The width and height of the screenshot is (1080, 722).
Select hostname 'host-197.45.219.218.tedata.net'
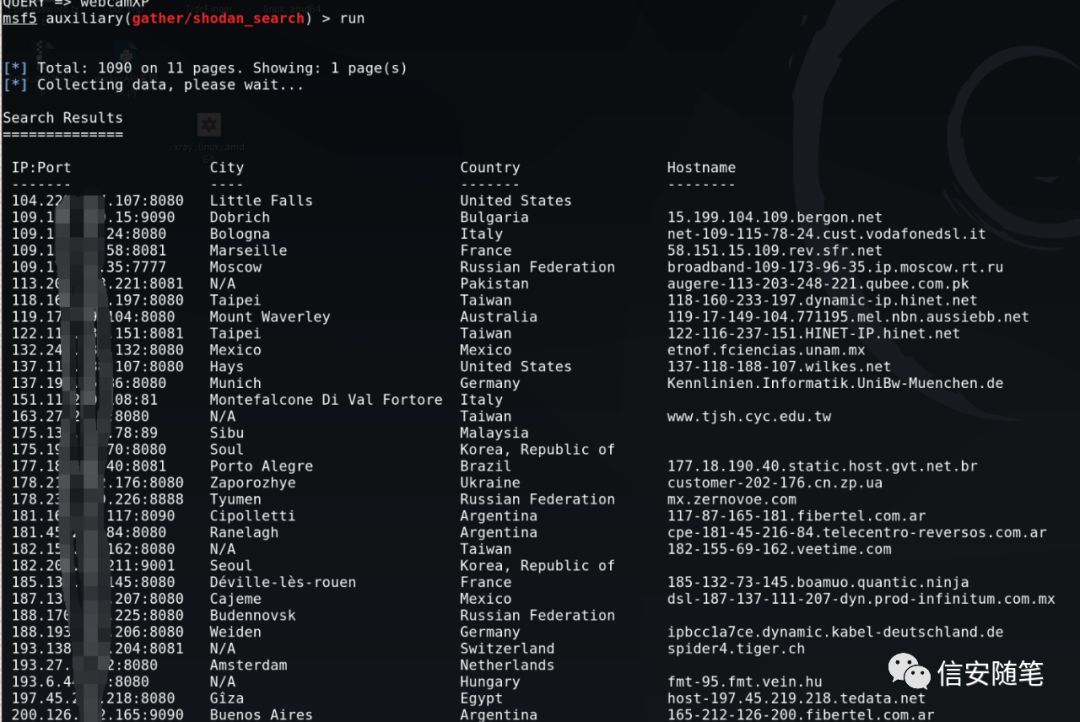[796, 698]
